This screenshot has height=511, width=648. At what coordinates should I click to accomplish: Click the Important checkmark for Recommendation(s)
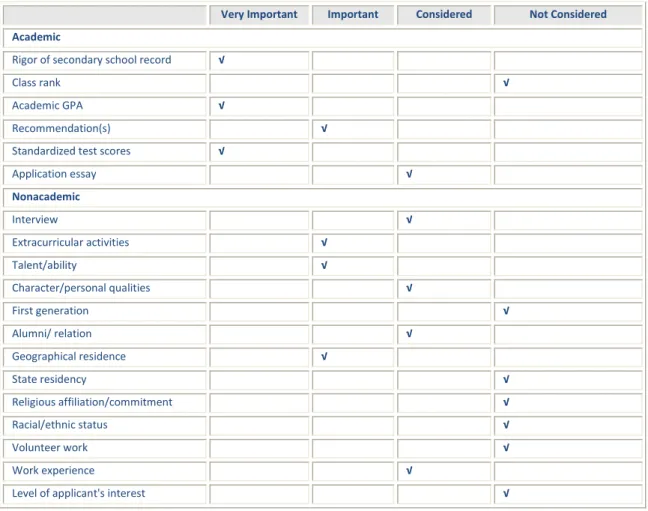pos(324,128)
